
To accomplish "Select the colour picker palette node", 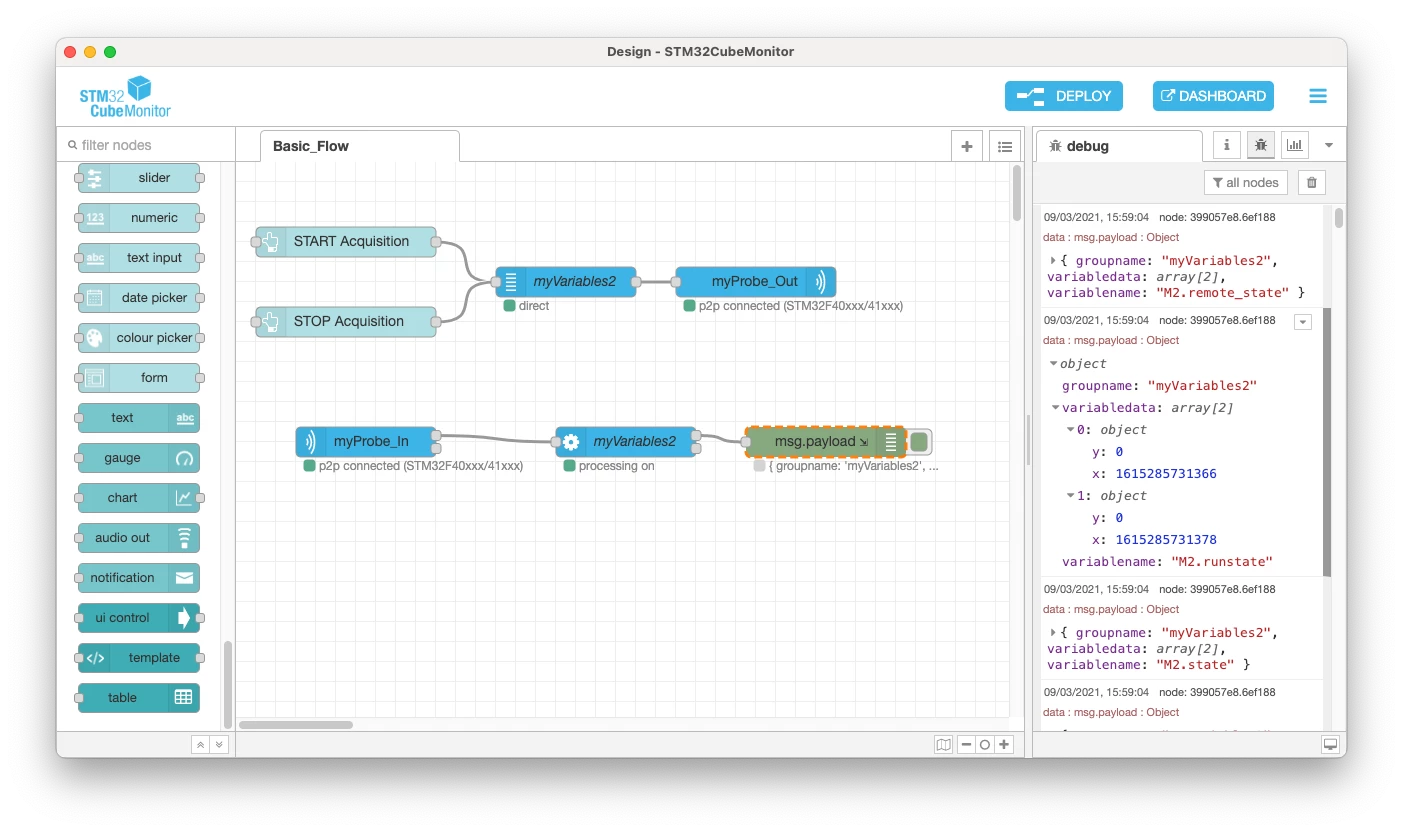I will (x=139, y=338).
